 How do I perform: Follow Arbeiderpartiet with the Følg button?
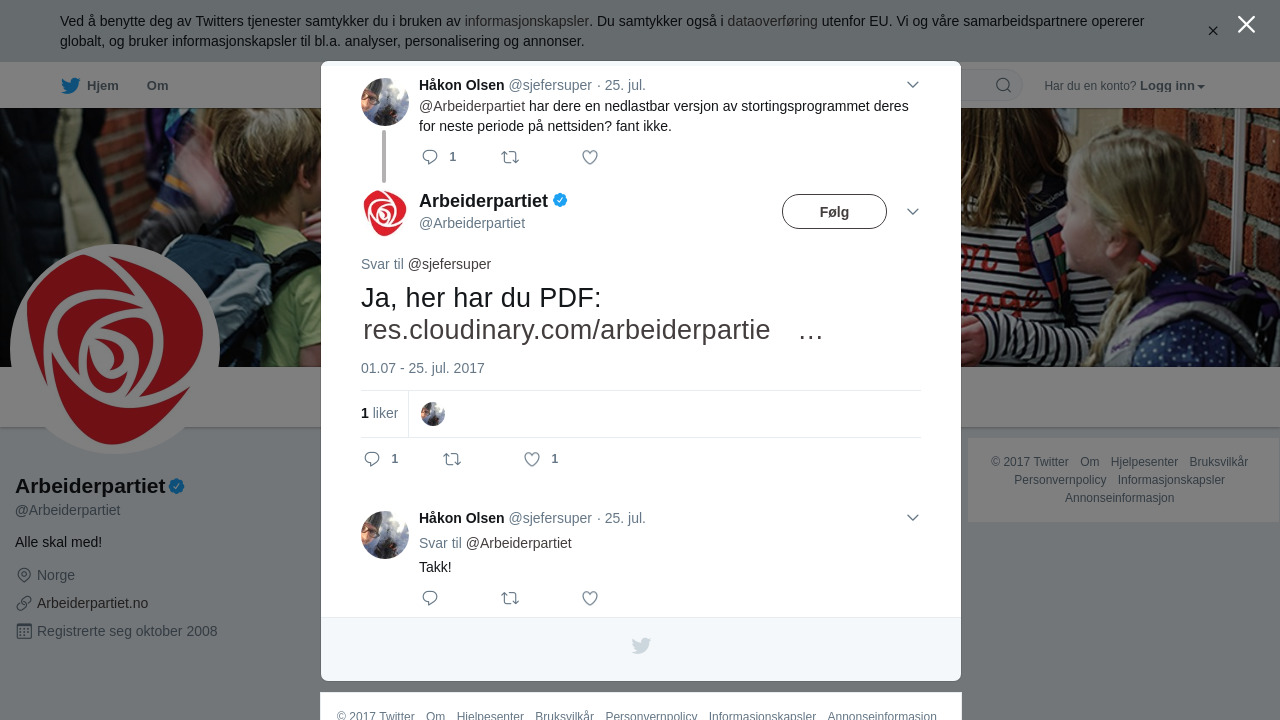pos(834,212)
